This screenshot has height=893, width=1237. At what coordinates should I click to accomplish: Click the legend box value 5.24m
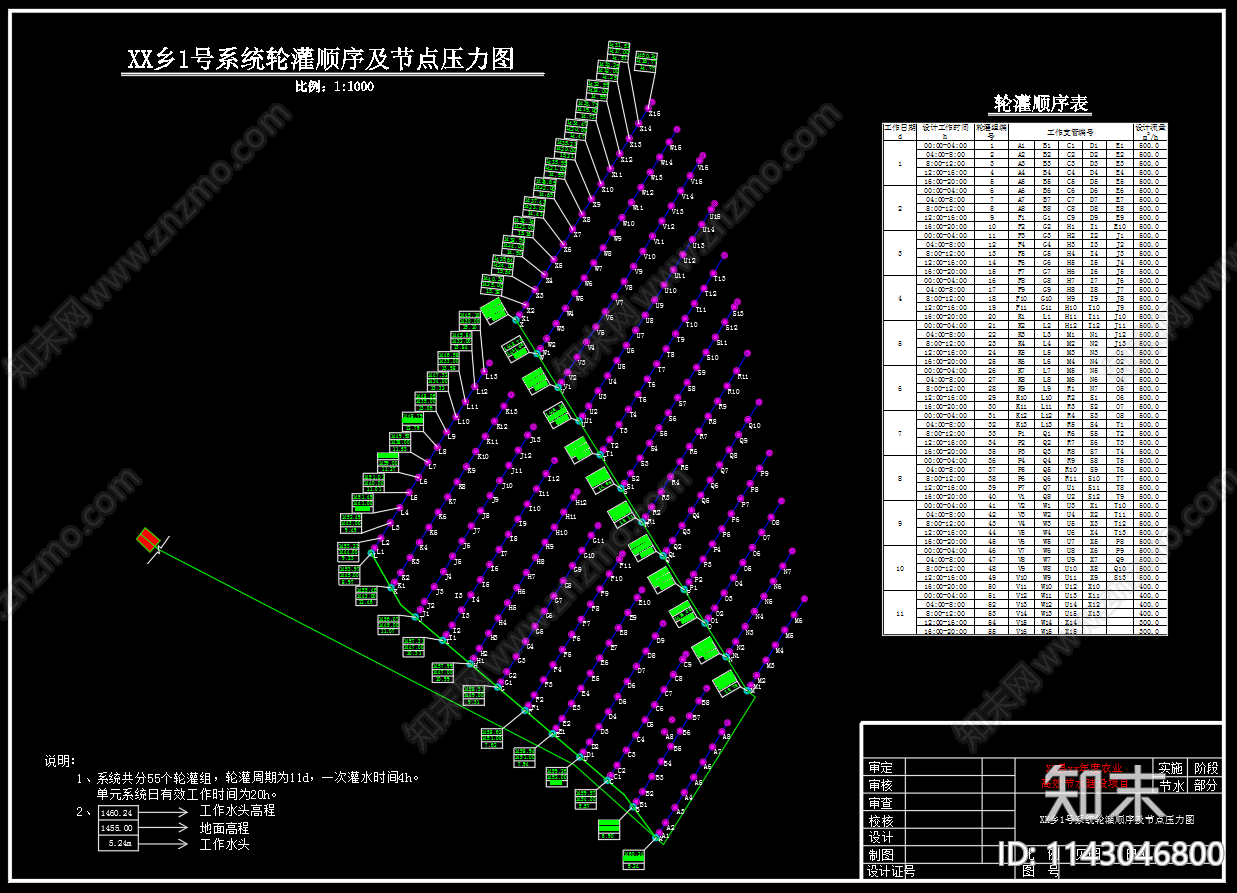coord(118,845)
